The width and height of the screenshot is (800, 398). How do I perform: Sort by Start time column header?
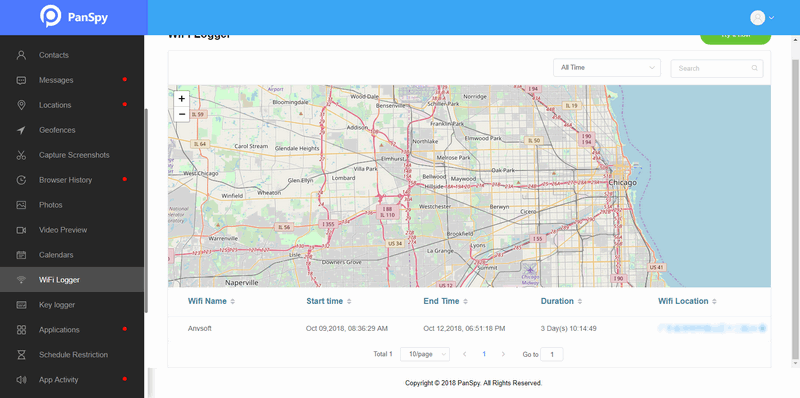329,301
